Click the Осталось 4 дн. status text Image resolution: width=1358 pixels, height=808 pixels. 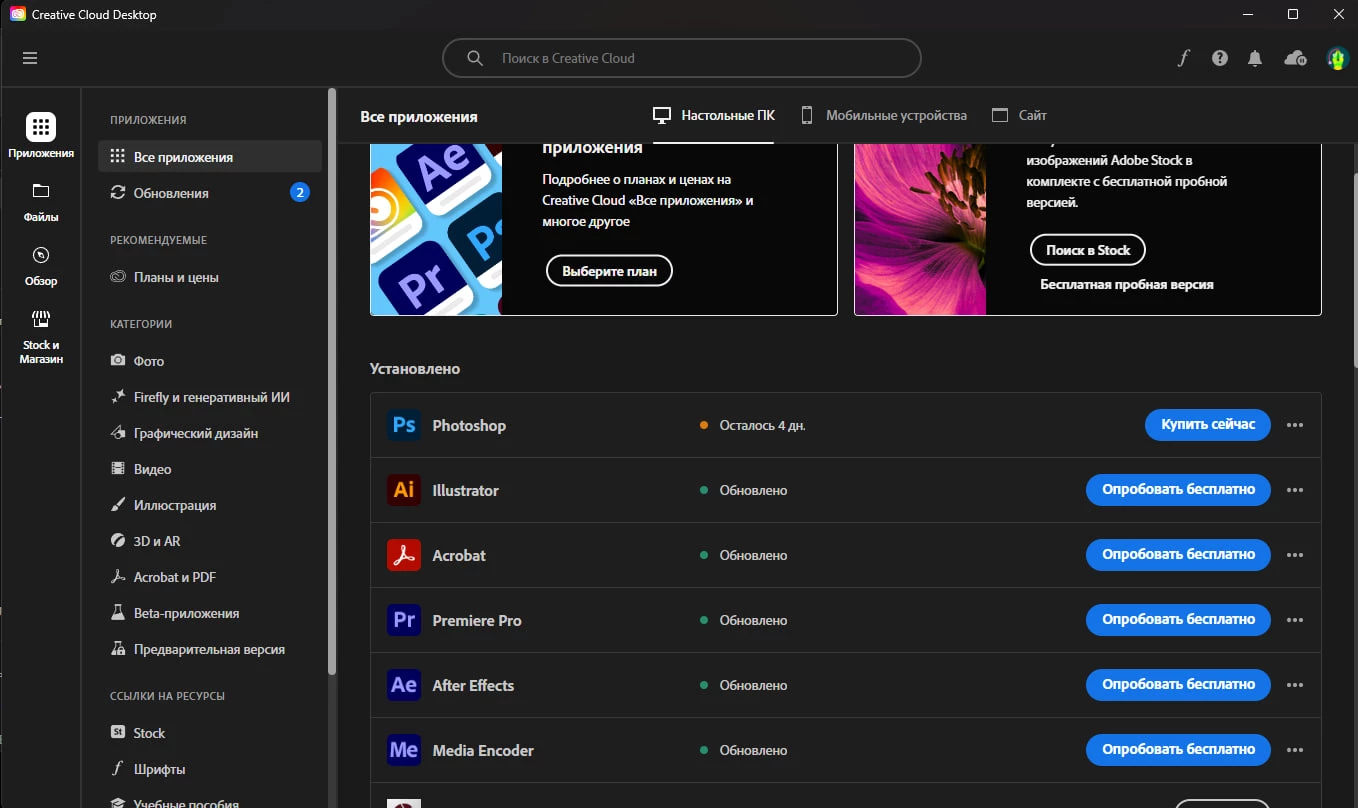762,425
